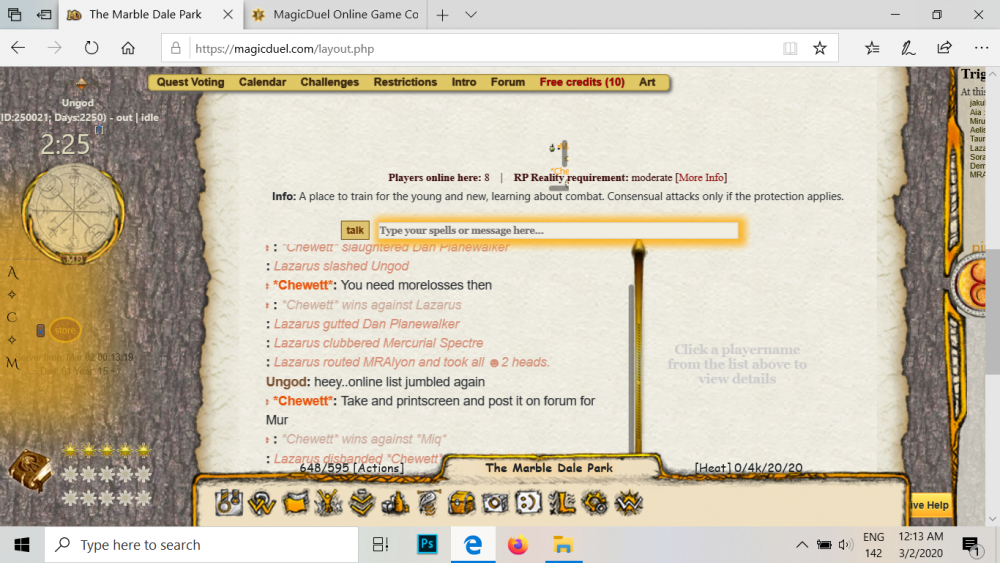The width and height of the screenshot is (1000, 563).
Task: Open File Explorer from taskbar
Action: [562, 545]
